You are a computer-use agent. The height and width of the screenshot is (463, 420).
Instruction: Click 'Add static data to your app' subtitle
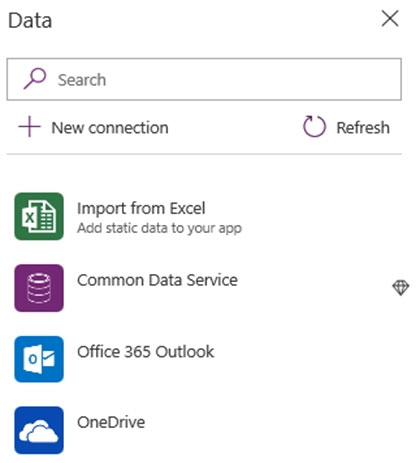159,229
